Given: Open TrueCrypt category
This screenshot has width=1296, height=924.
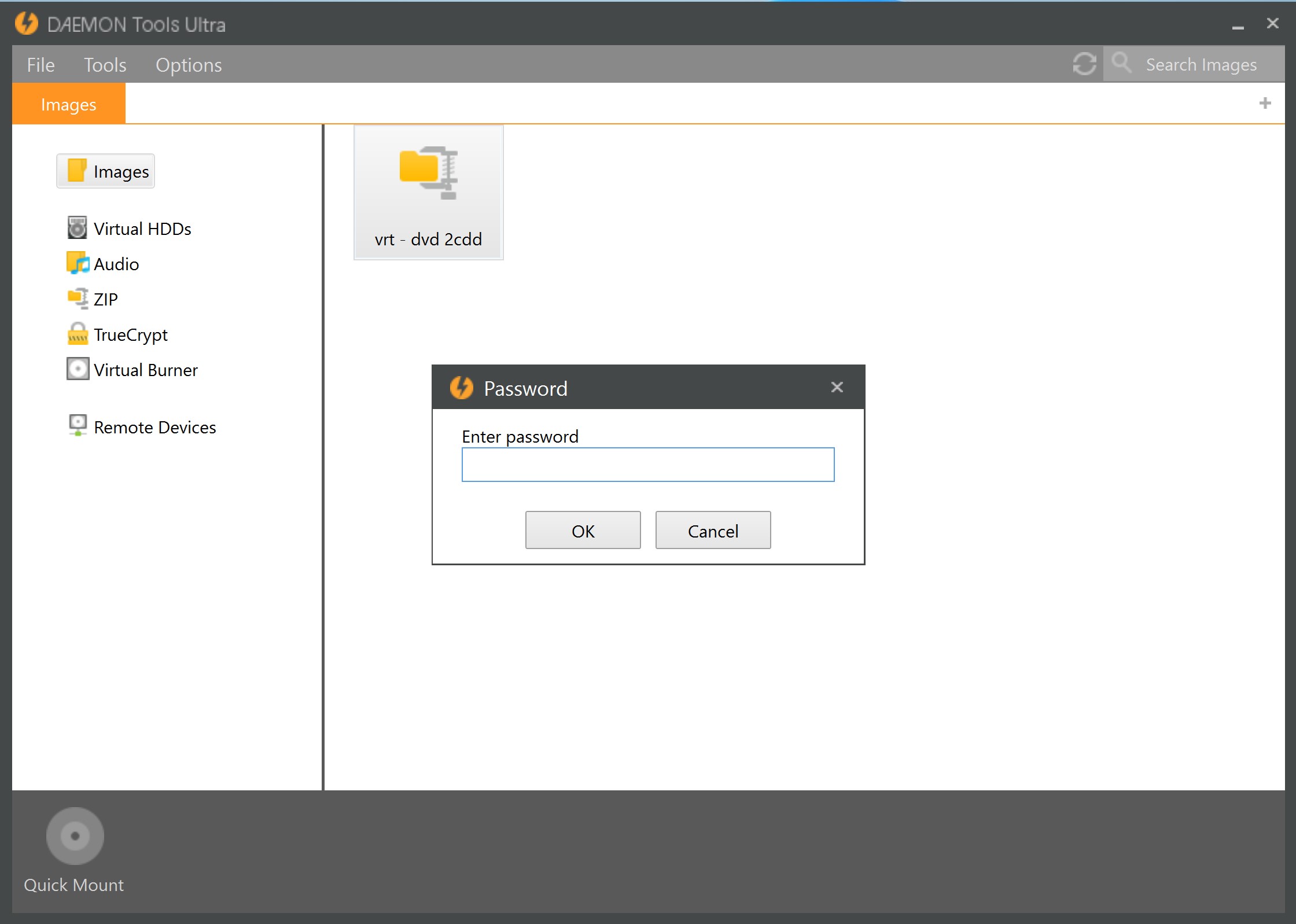Looking at the screenshot, I should click(x=131, y=335).
